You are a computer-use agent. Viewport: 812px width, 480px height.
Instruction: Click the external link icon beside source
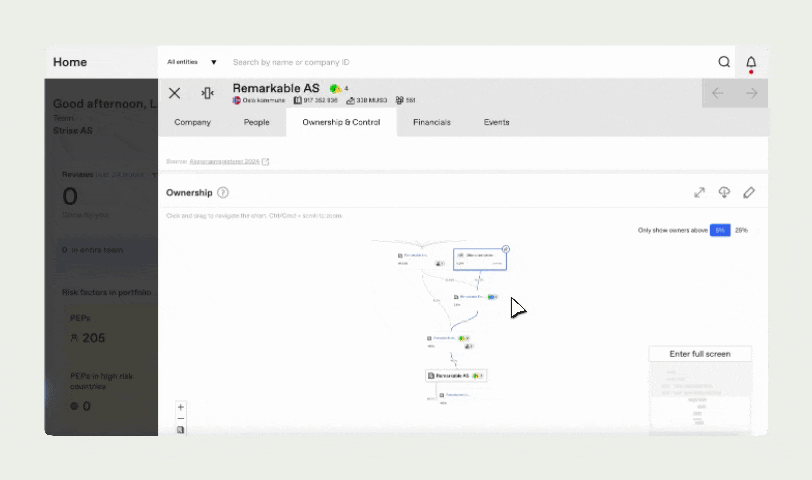point(266,162)
